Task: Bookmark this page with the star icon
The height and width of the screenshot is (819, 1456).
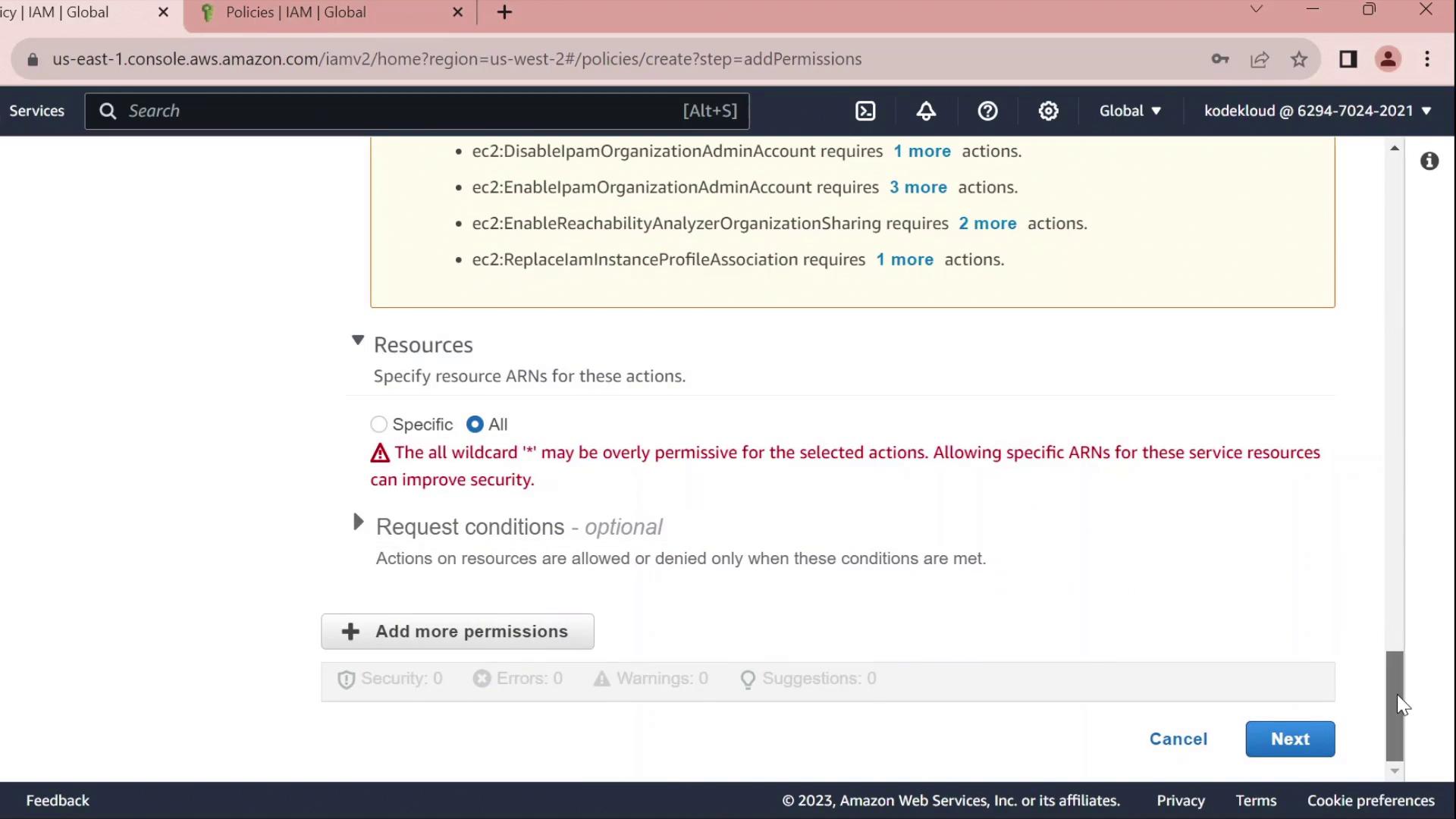Action: point(1299,59)
